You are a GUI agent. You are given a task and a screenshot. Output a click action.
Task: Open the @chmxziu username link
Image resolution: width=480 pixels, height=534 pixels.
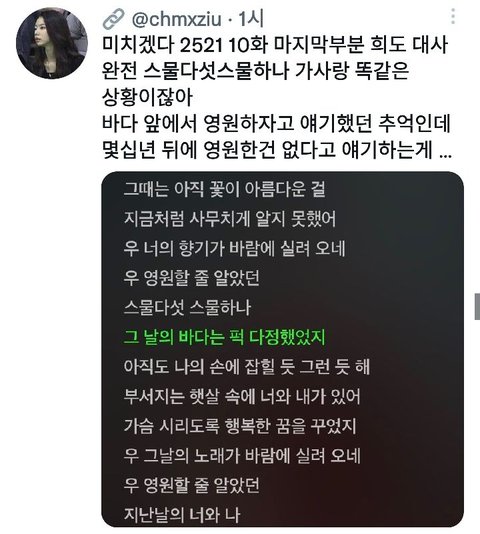(176, 19)
